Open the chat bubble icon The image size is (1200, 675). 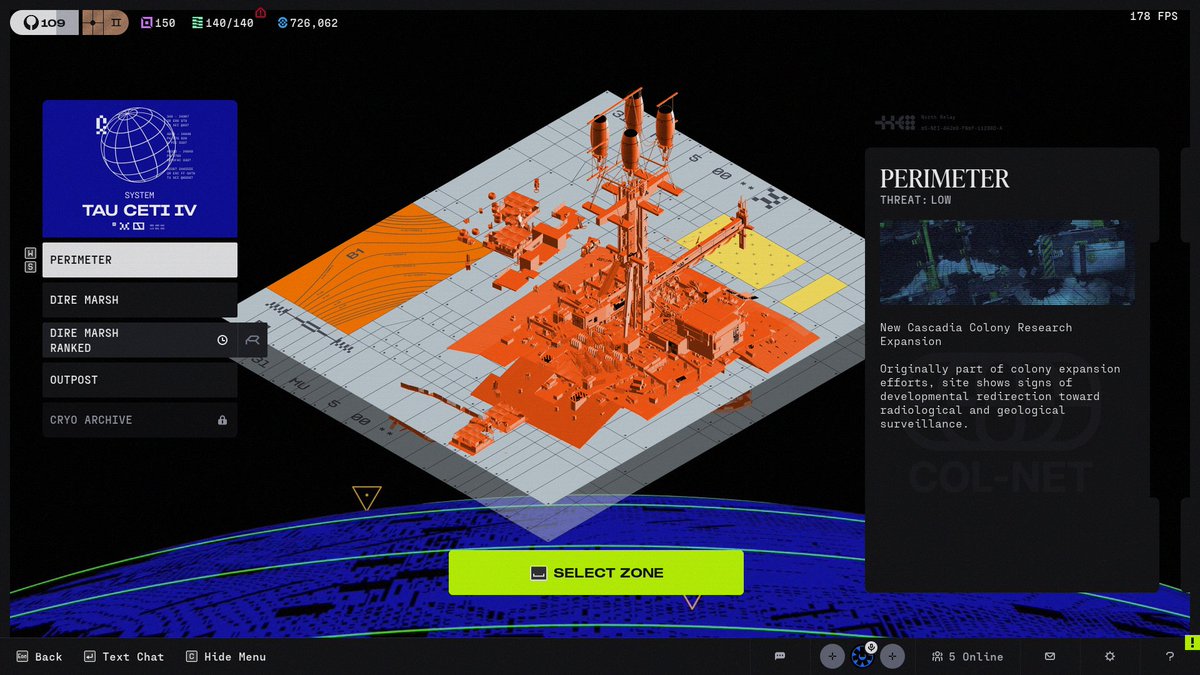click(x=780, y=657)
